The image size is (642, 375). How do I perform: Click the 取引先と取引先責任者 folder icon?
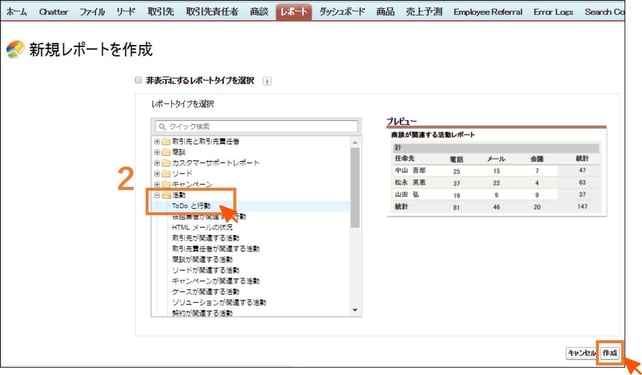point(166,142)
